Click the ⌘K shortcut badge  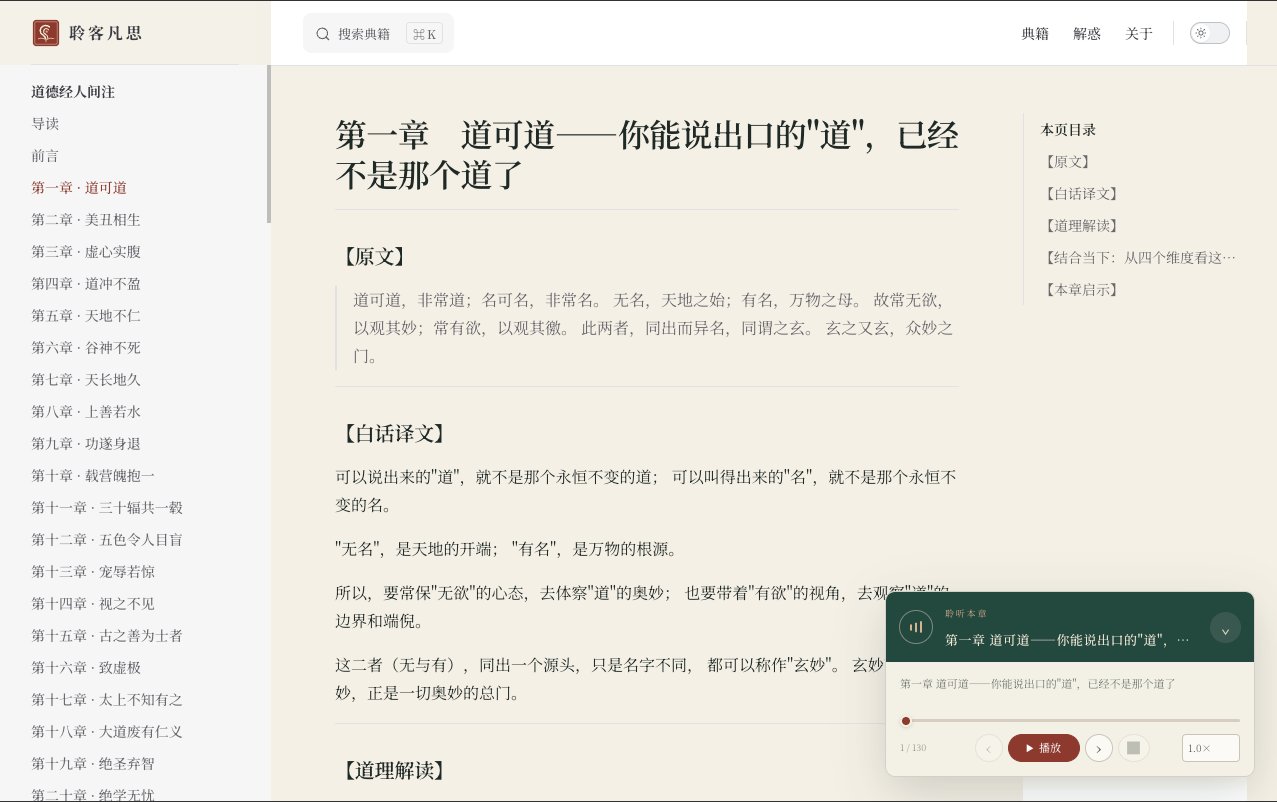click(424, 34)
